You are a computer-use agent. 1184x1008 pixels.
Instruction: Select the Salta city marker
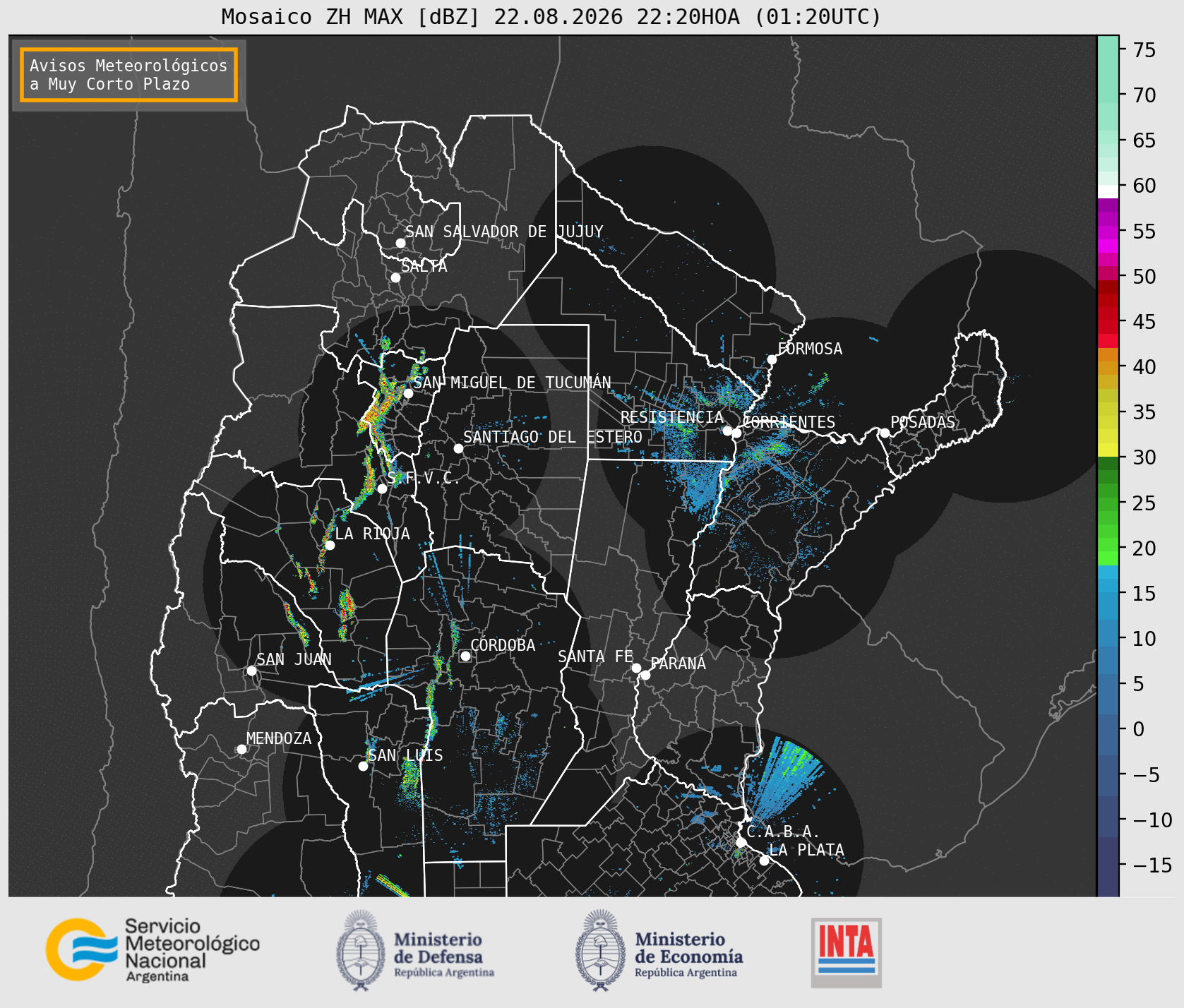point(395,277)
